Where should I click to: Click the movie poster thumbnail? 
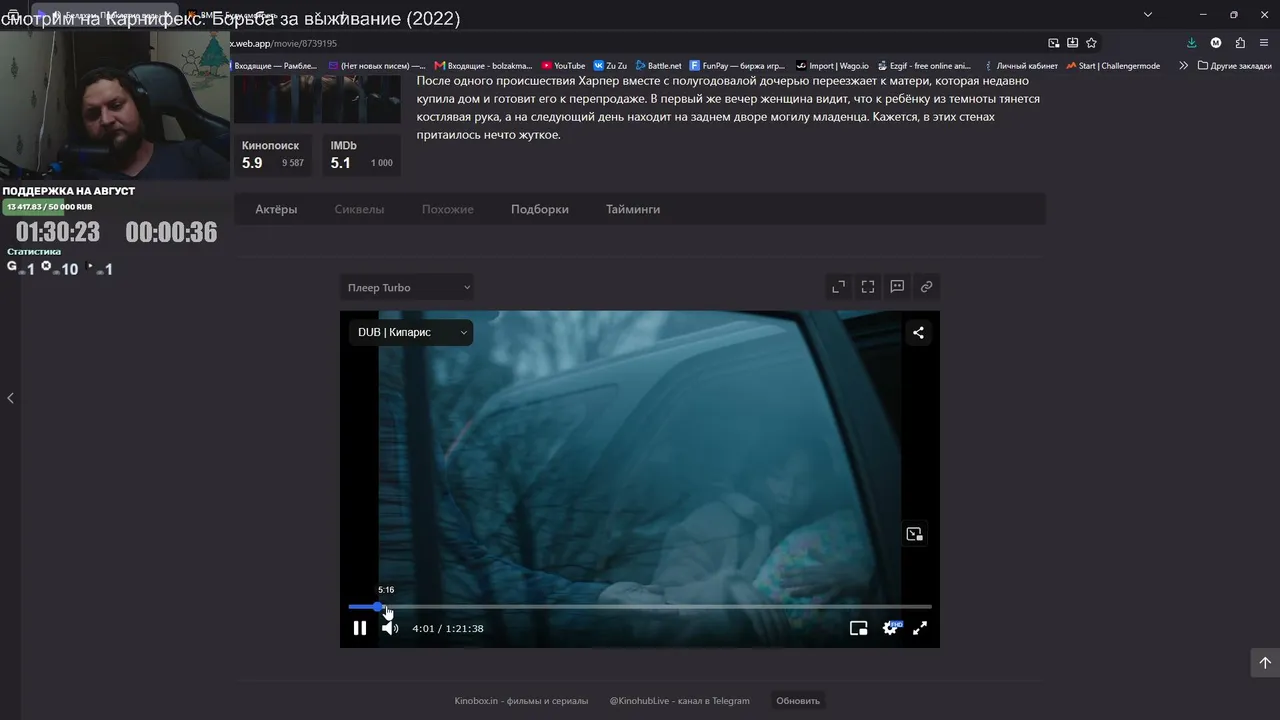tap(317, 98)
